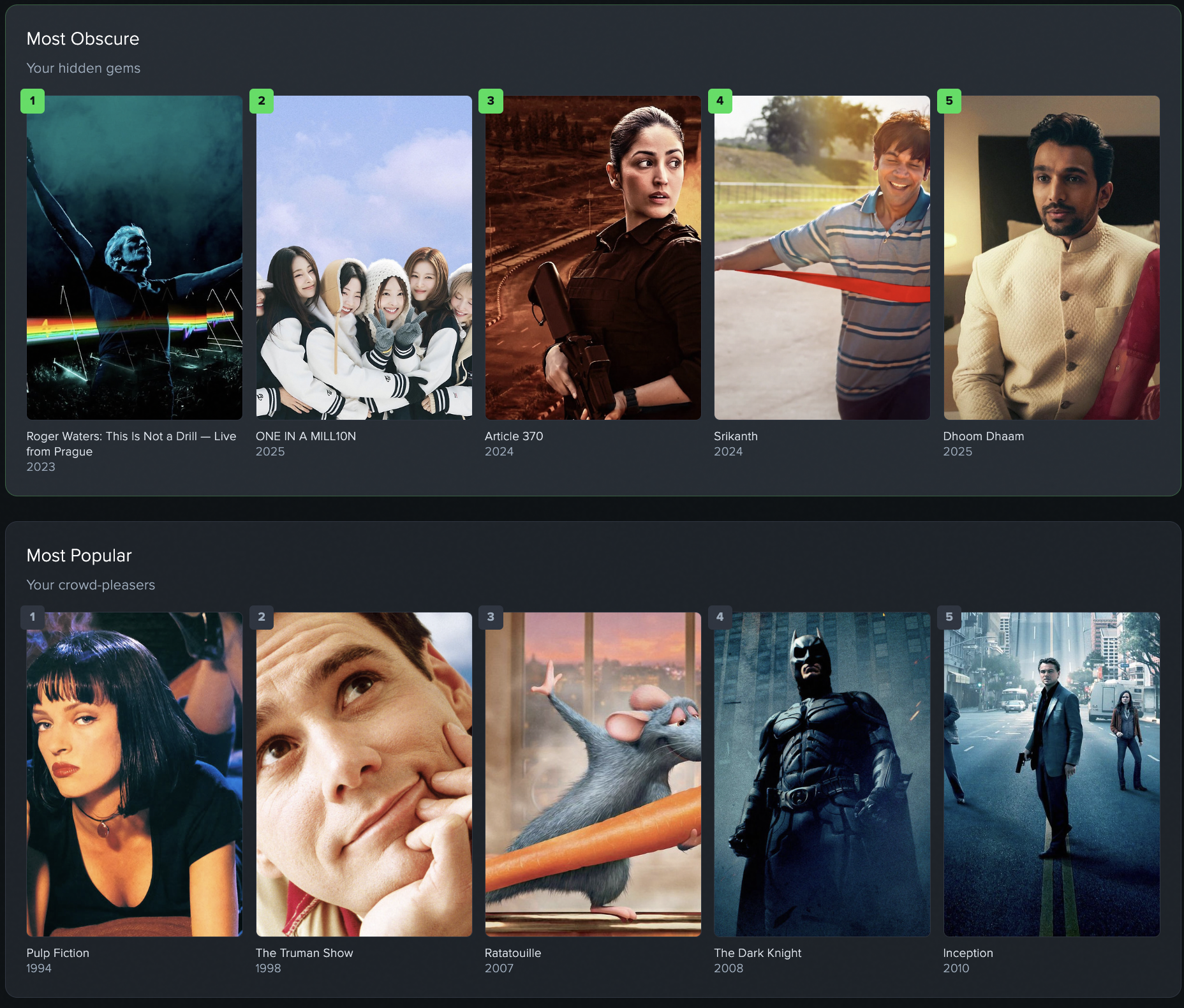
Task: View the Srikanth movie poster
Action: 822,258
